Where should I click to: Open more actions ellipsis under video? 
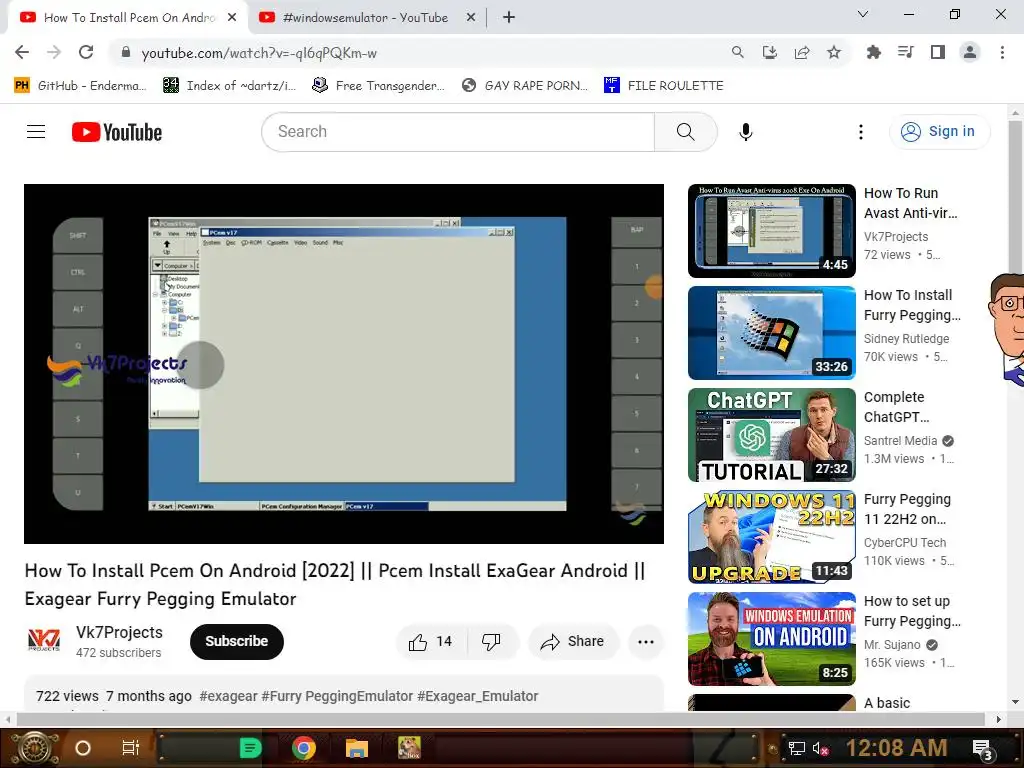tap(645, 641)
